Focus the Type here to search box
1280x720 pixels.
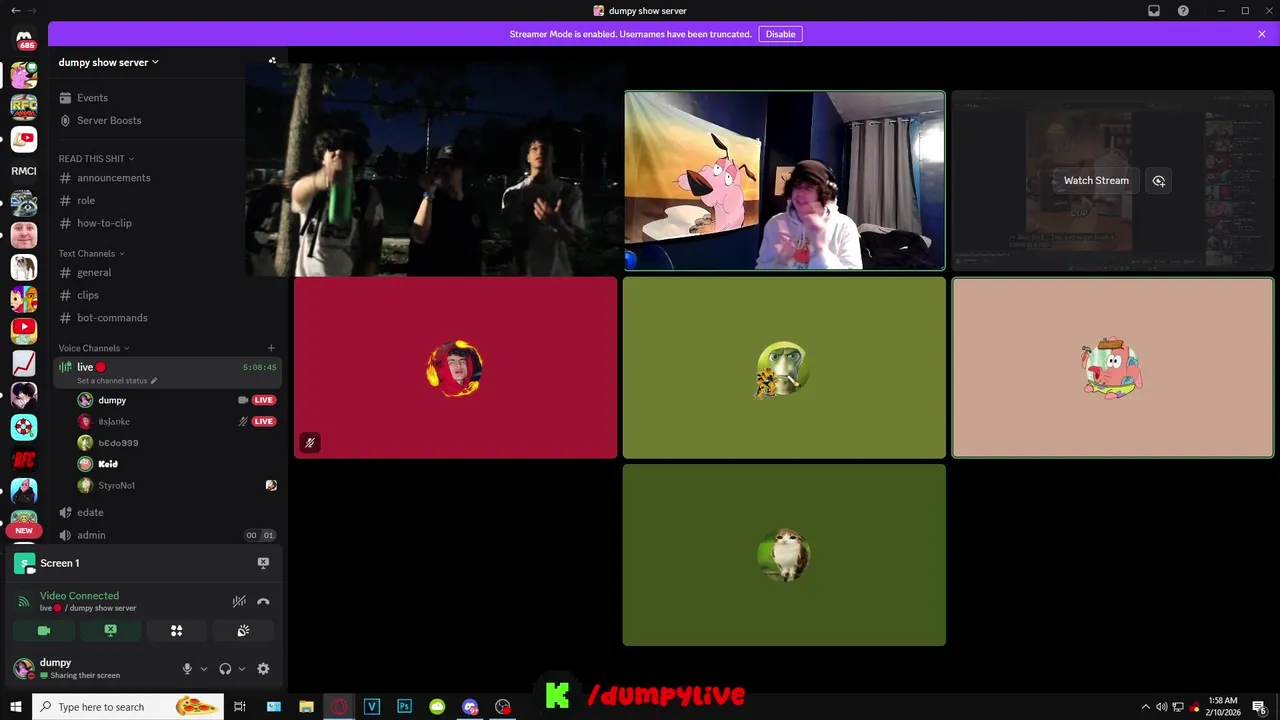click(129, 707)
